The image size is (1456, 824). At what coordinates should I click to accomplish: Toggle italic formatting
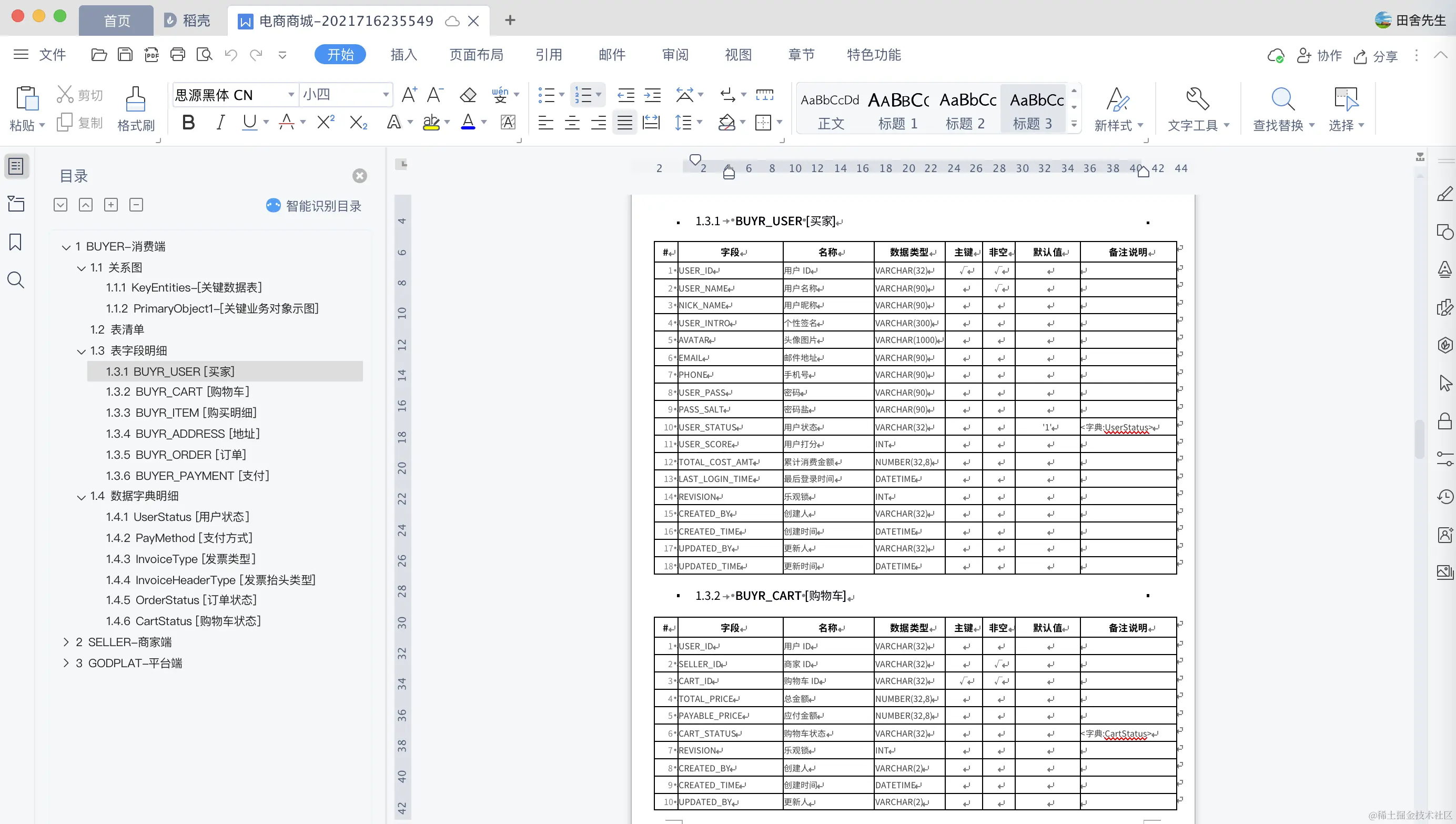(x=220, y=122)
